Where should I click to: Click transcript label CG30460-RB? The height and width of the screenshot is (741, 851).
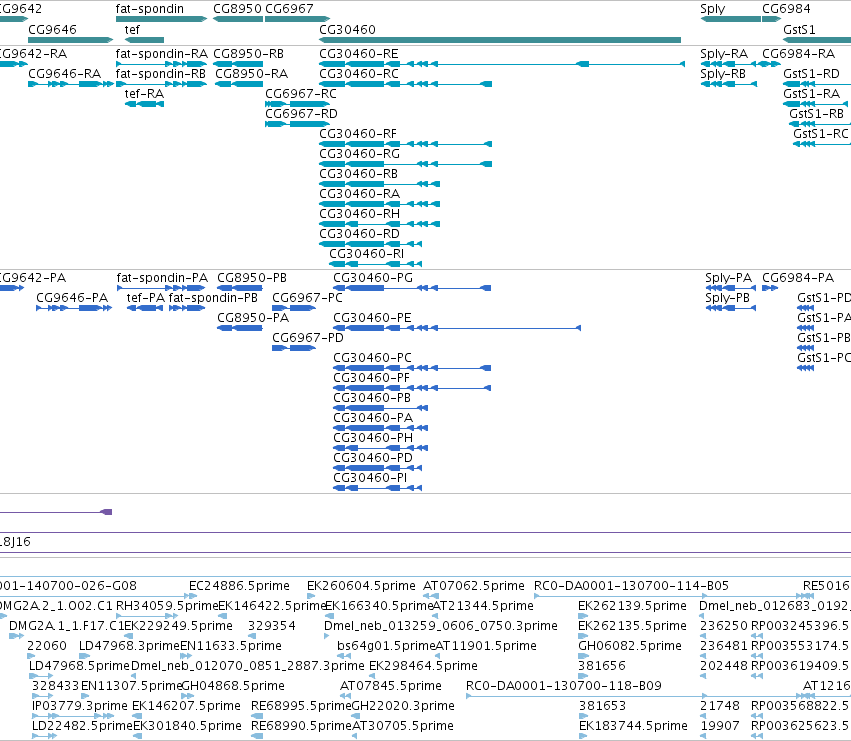[x=358, y=174]
